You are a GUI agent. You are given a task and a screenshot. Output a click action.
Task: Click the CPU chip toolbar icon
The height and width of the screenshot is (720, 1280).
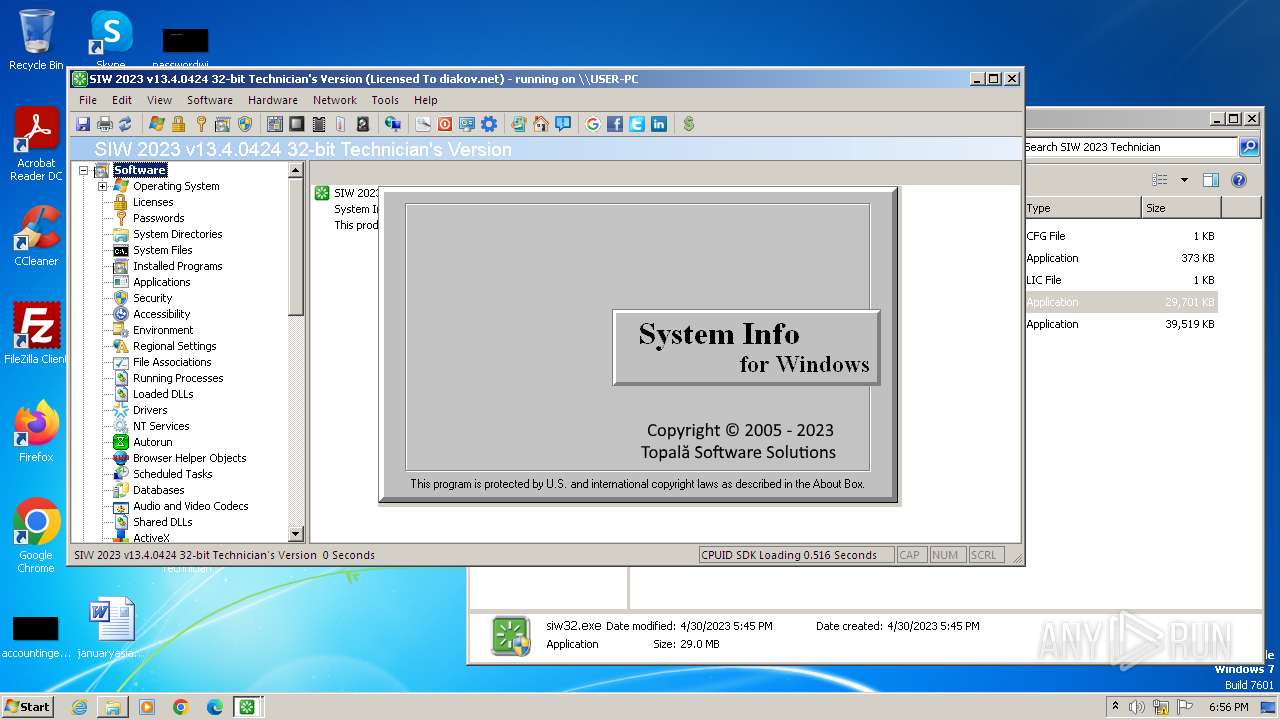(x=297, y=124)
